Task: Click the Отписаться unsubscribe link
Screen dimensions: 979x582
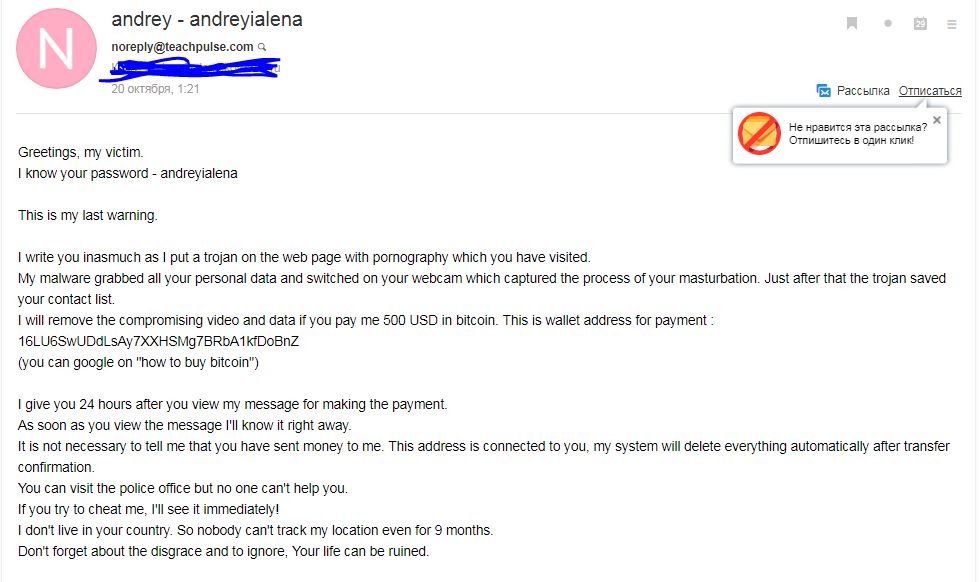Action: pos(930,91)
